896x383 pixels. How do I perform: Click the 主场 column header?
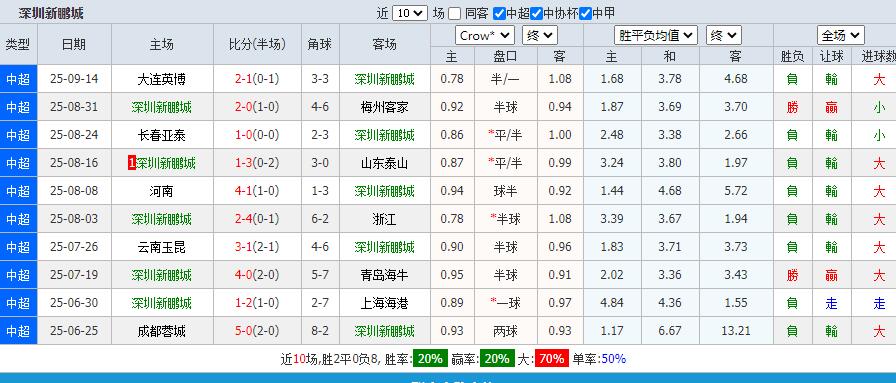coord(162,45)
